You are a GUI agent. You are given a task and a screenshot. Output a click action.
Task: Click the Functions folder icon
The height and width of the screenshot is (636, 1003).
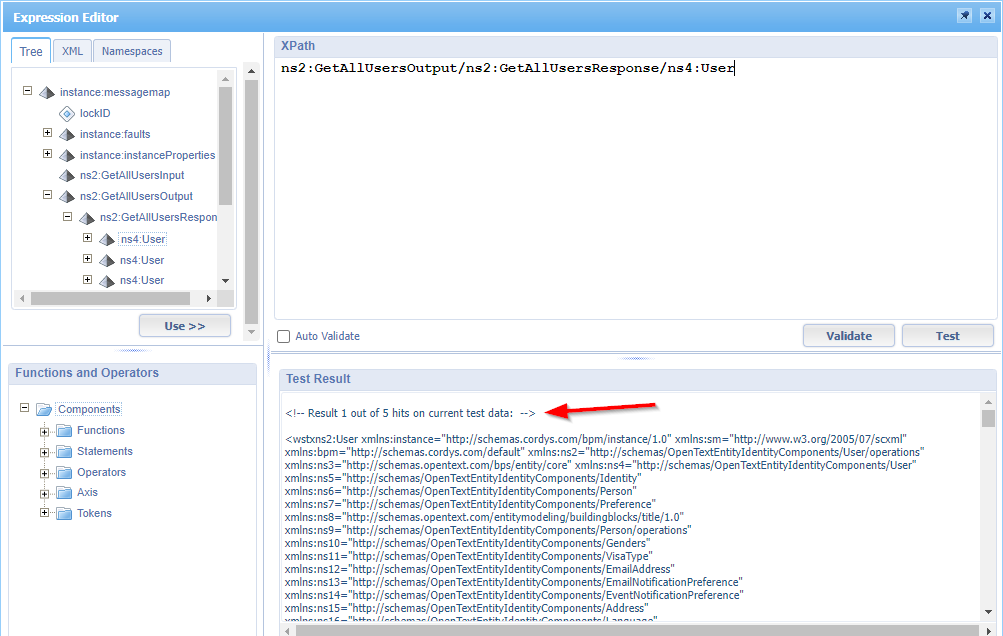point(64,431)
